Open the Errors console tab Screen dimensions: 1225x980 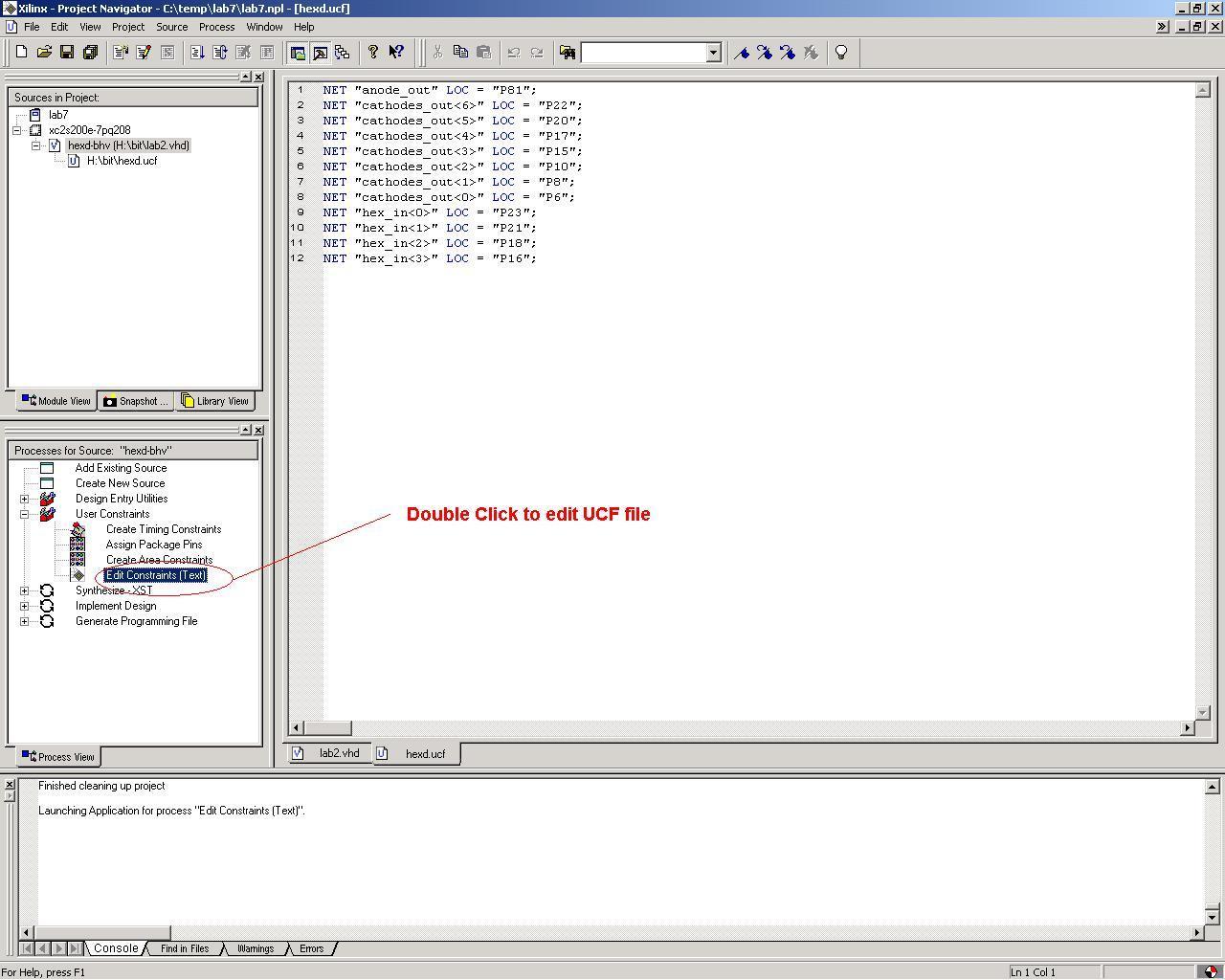point(312,948)
